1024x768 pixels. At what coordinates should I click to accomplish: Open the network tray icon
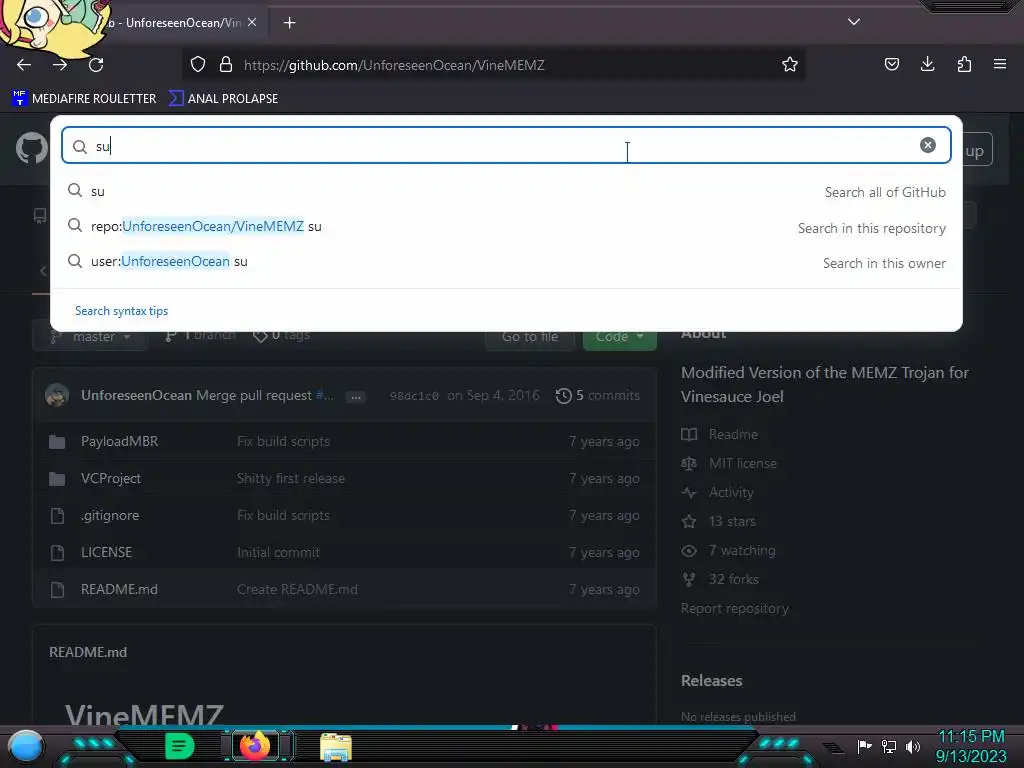pyautogui.click(x=889, y=746)
